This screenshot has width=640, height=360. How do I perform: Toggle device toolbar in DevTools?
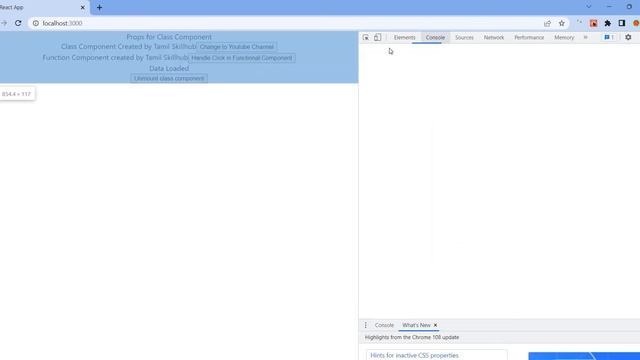point(378,37)
